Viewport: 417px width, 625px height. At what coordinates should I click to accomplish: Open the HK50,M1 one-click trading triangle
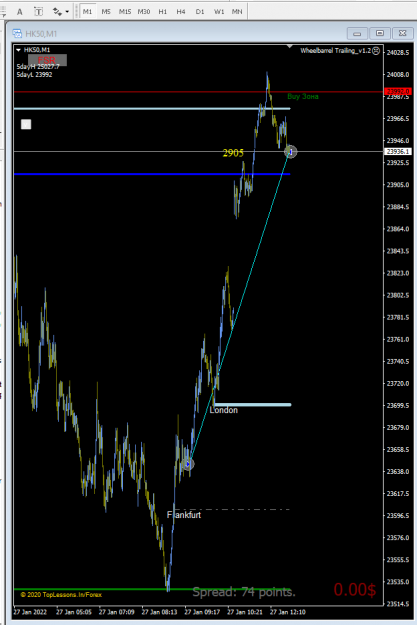click(x=18, y=50)
